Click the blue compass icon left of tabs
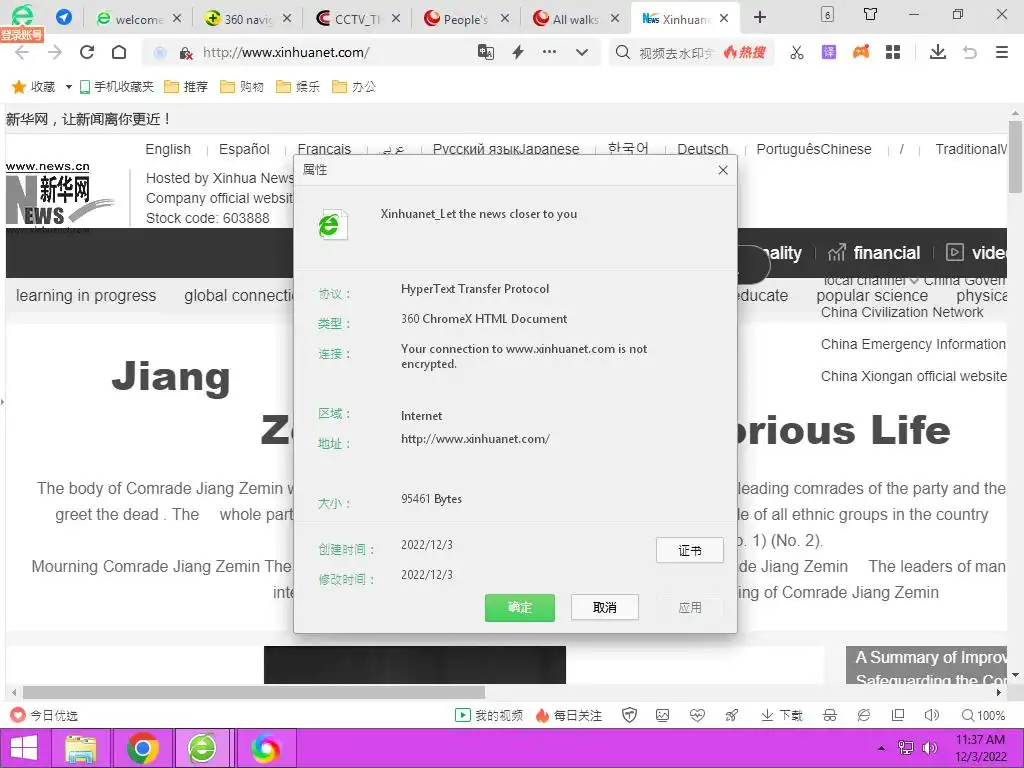This screenshot has width=1024, height=768. (x=64, y=17)
